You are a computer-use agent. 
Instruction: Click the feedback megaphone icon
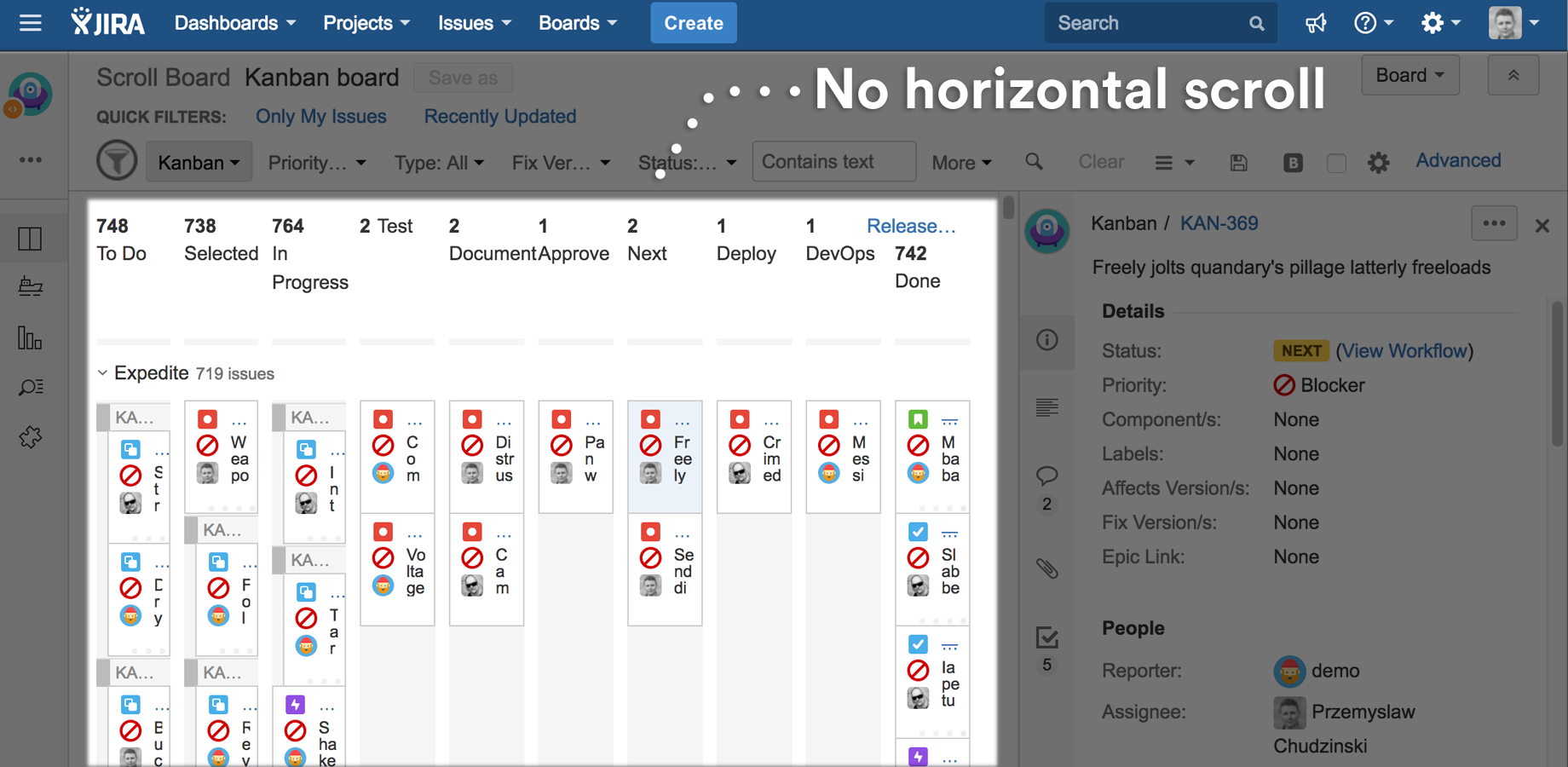(x=1316, y=23)
